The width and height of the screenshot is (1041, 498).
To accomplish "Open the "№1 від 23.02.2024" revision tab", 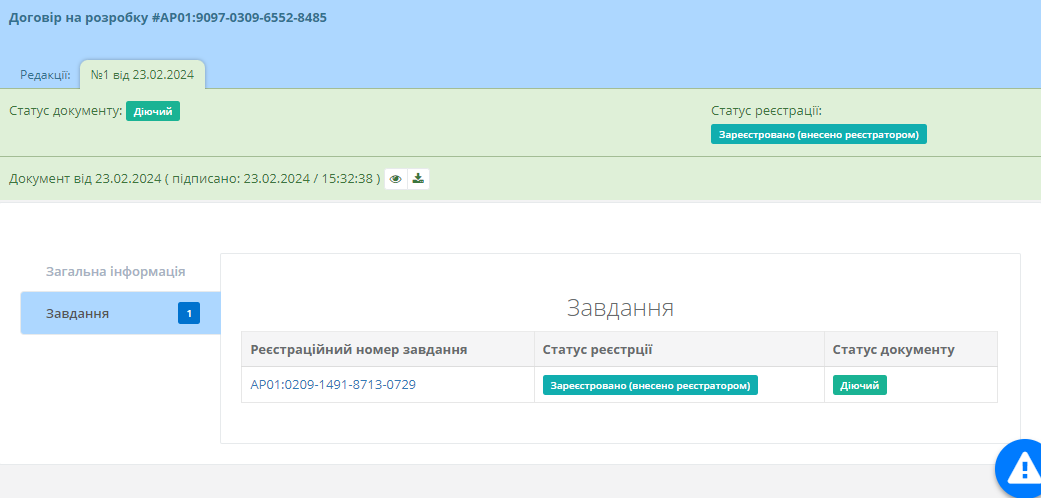I will [142, 74].
